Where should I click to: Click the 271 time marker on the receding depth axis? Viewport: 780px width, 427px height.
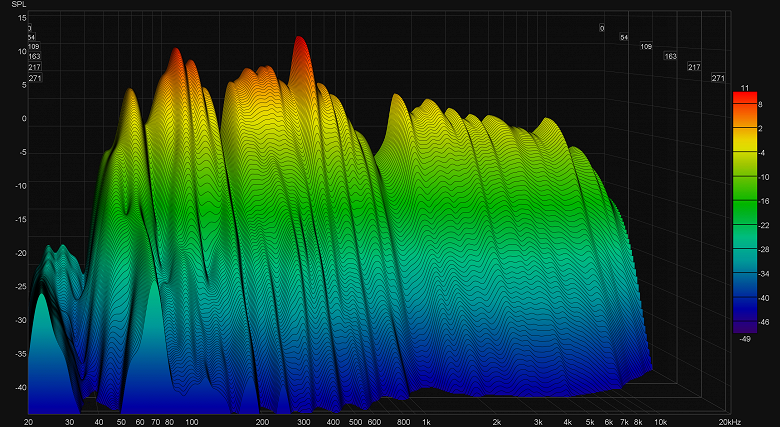click(x=718, y=78)
